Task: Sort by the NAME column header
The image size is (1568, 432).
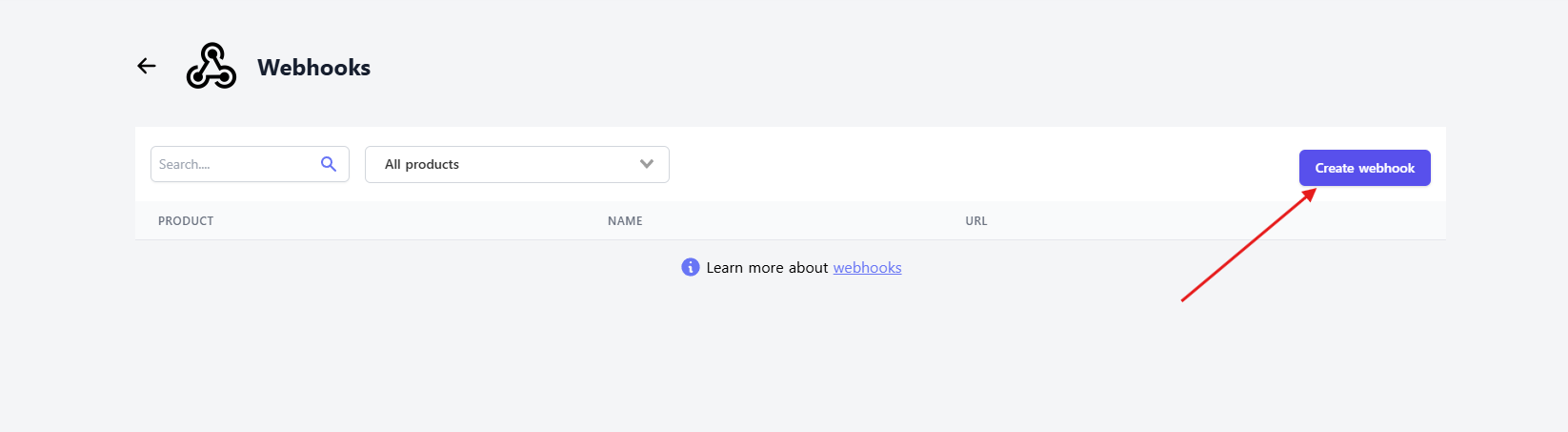Action: coord(625,221)
